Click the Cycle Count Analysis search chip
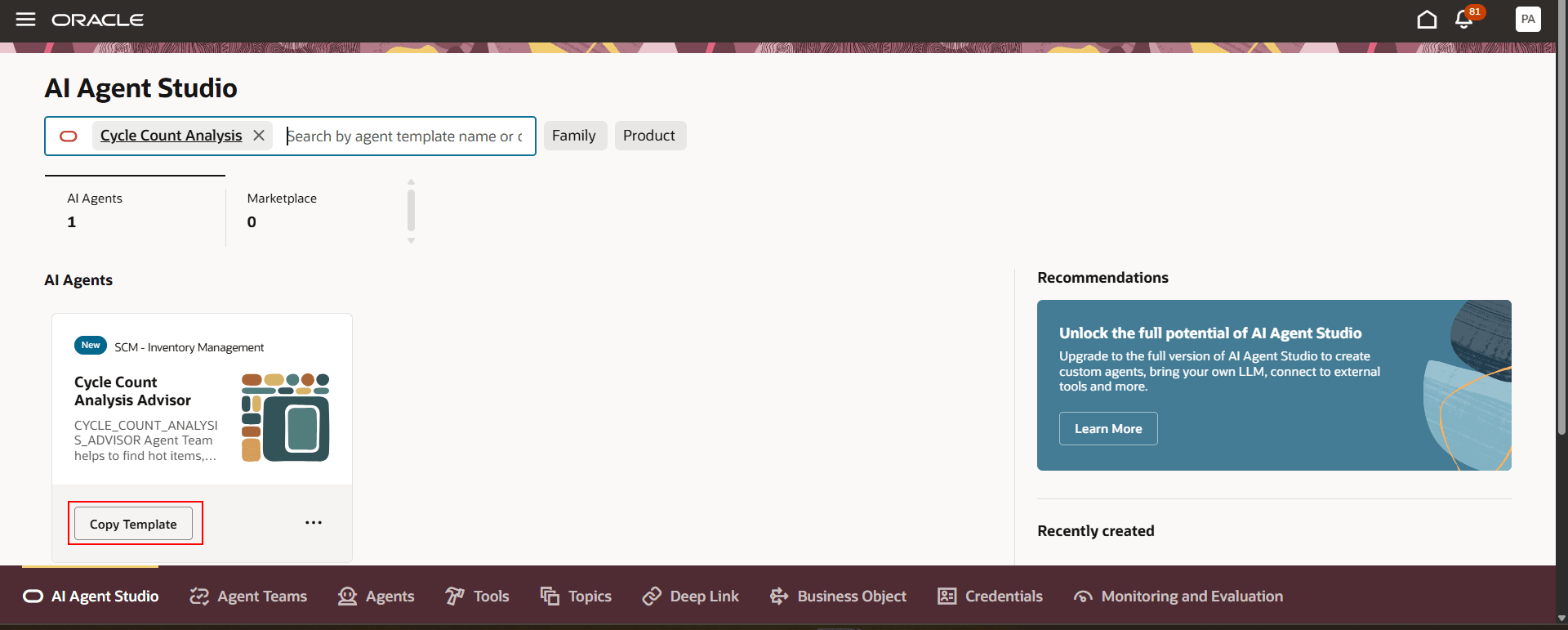Screen dimensions: 1568x630 click(x=171, y=136)
